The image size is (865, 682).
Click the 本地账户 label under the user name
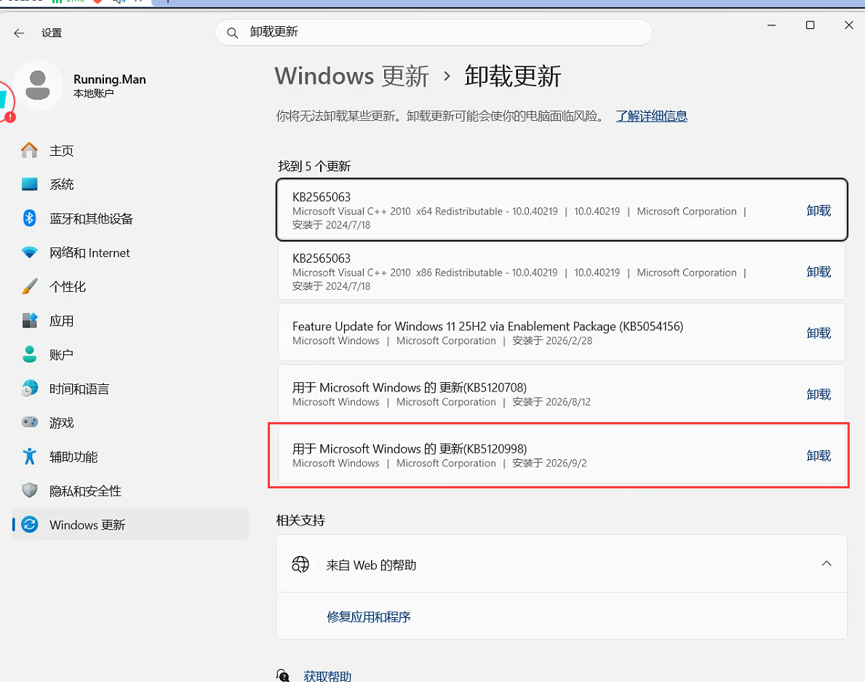tap(94, 93)
